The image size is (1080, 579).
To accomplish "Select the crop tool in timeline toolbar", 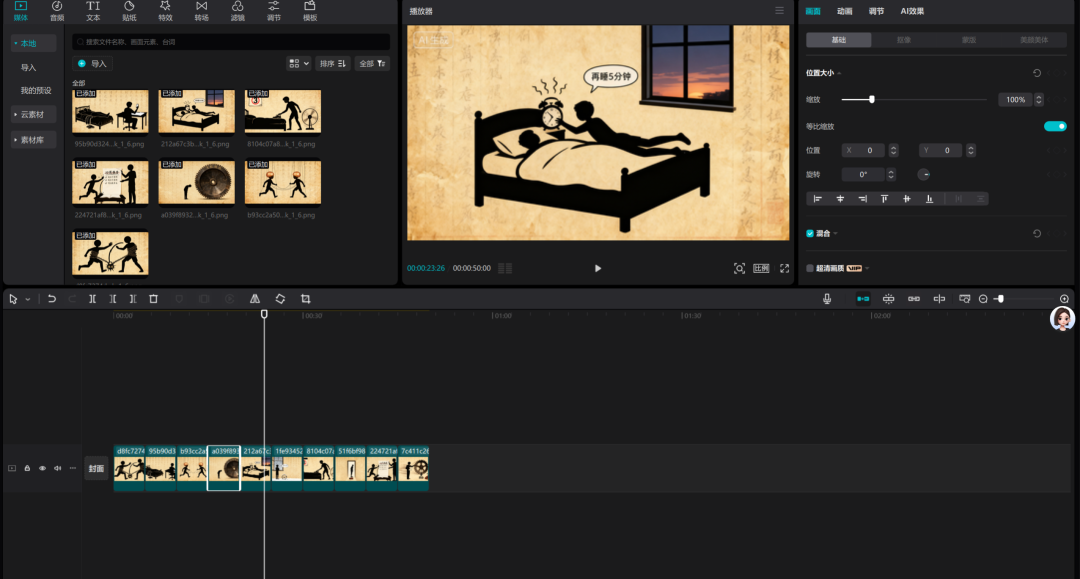I will click(x=305, y=299).
